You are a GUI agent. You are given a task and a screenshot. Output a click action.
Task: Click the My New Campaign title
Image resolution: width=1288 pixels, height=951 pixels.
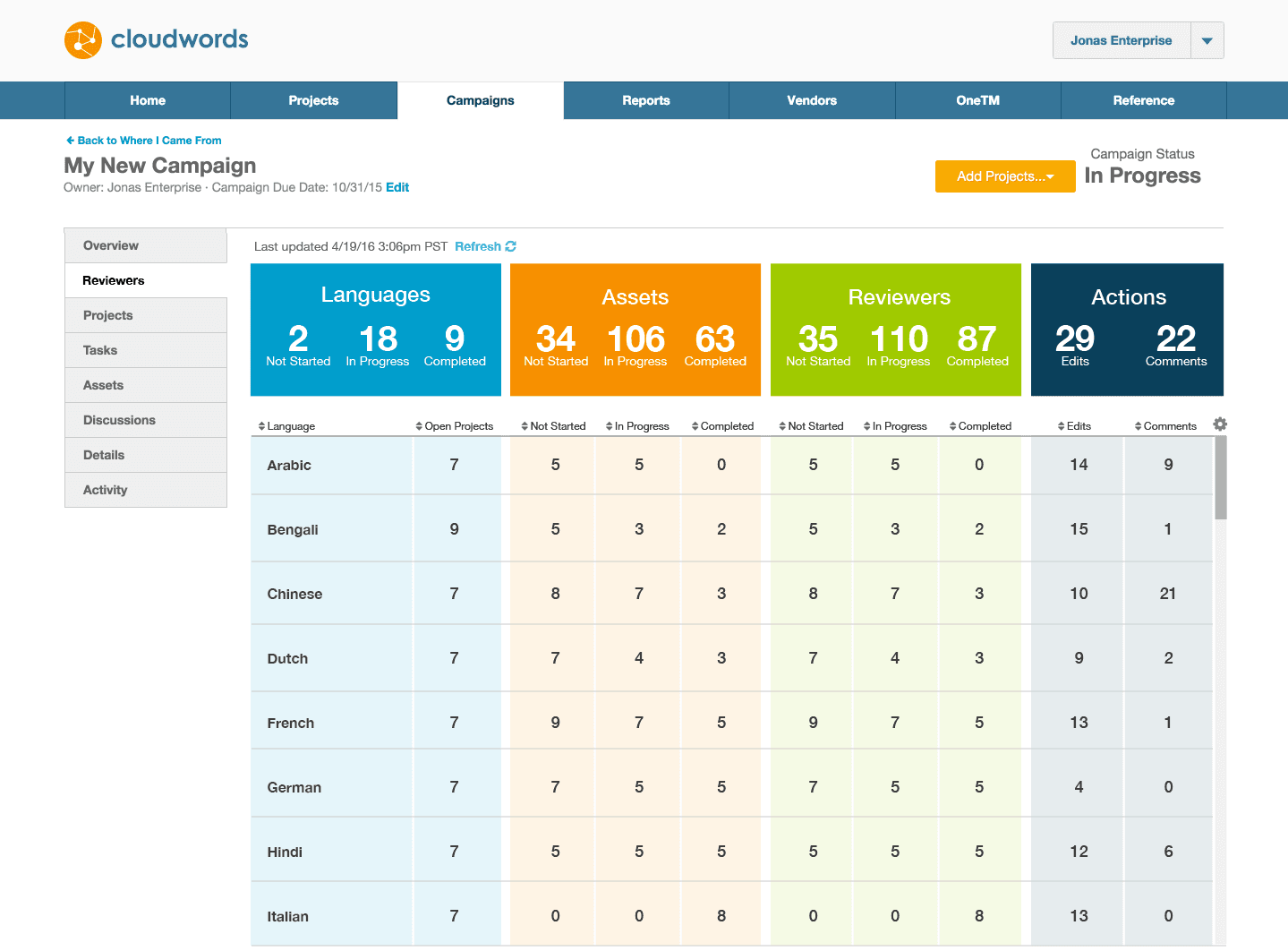(160, 166)
